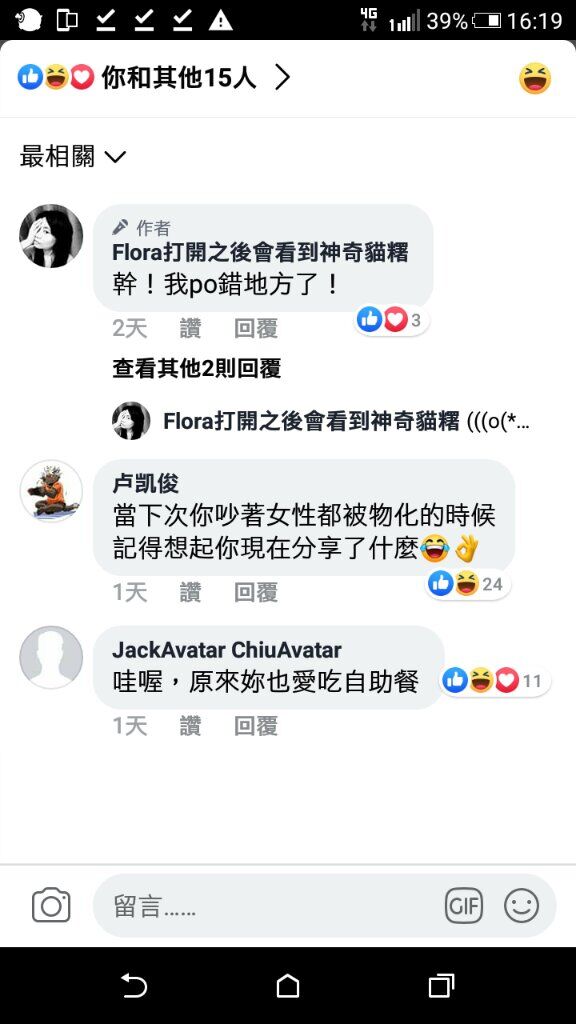Open the camera icon beside comment field
The image size is (576, 1024).
click(51, 905)
